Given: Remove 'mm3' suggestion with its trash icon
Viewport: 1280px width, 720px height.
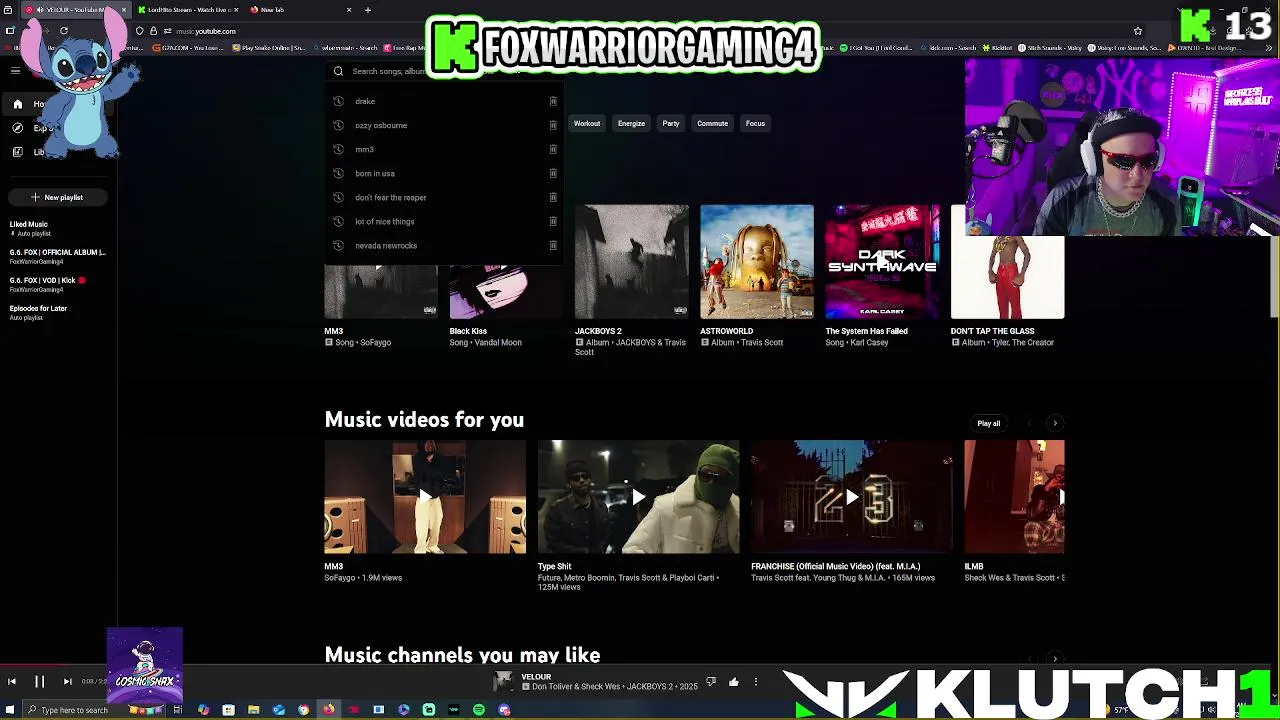Looking at the screenshot, I should tap(553, 149).
